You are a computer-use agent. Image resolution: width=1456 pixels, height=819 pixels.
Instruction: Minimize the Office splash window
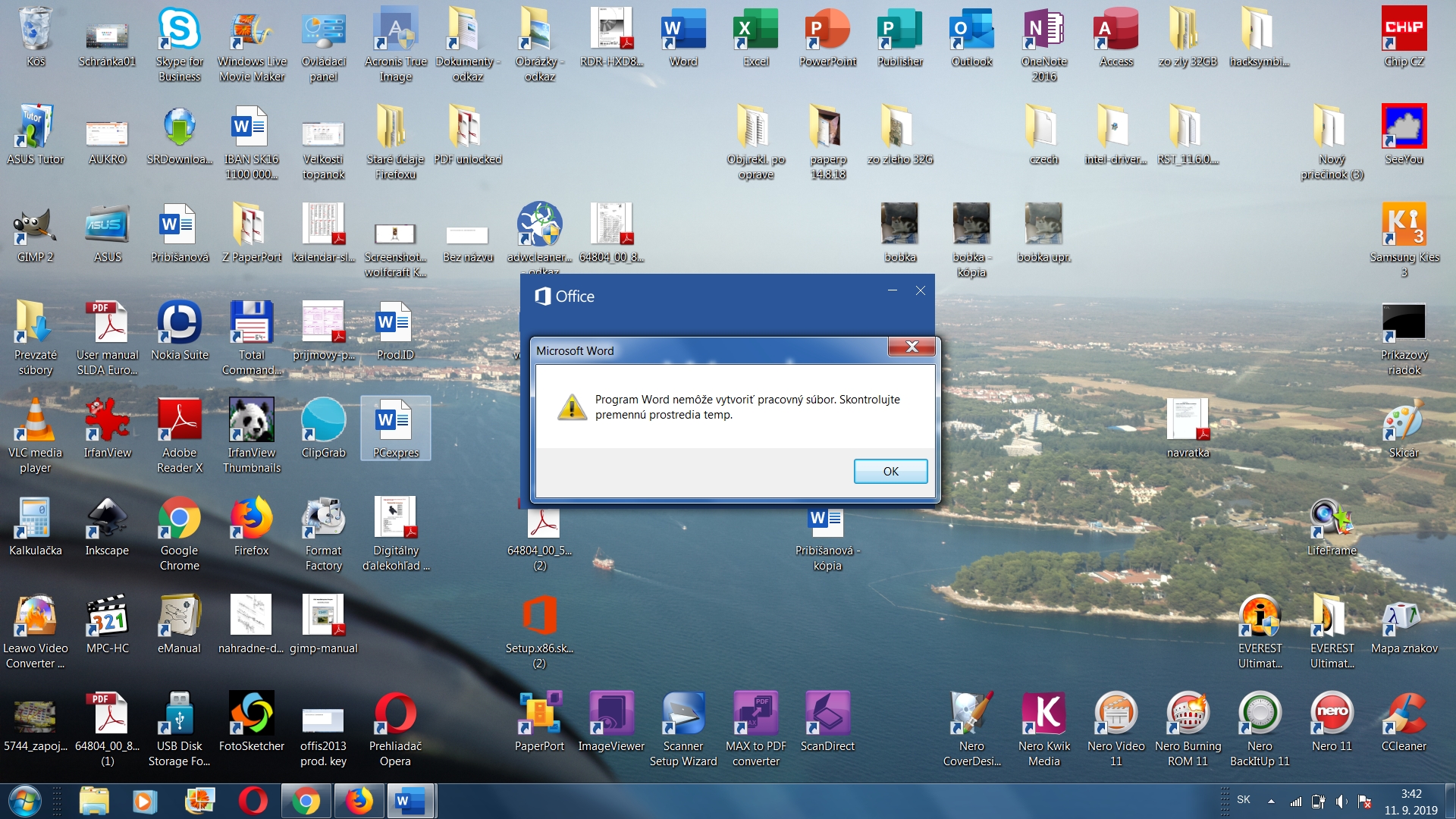(892, 290)
